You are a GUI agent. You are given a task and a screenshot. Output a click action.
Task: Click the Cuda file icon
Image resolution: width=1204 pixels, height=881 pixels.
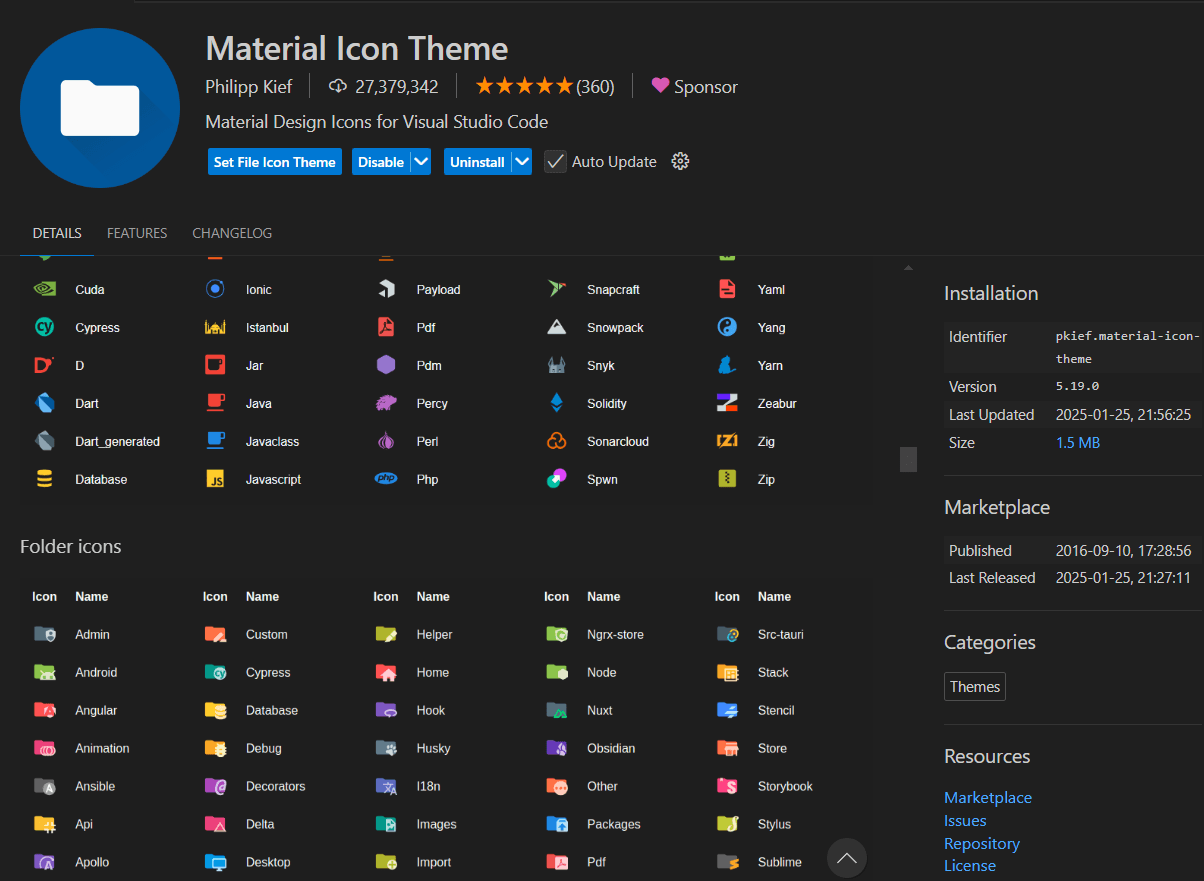[44, 289]
